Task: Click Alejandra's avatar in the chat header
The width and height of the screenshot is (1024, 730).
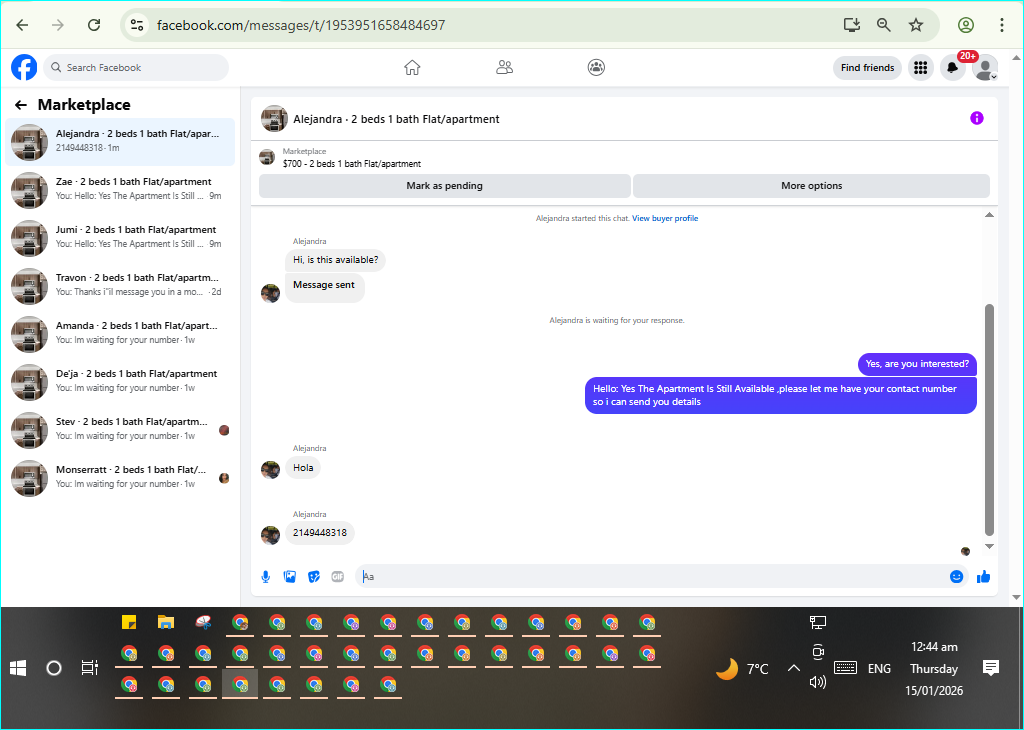Action: click(x=274, y=119)
